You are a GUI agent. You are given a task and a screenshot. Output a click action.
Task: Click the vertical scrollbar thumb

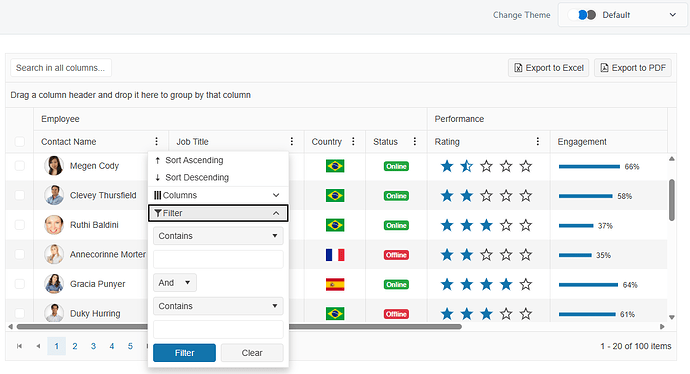(x=672, y=200)
